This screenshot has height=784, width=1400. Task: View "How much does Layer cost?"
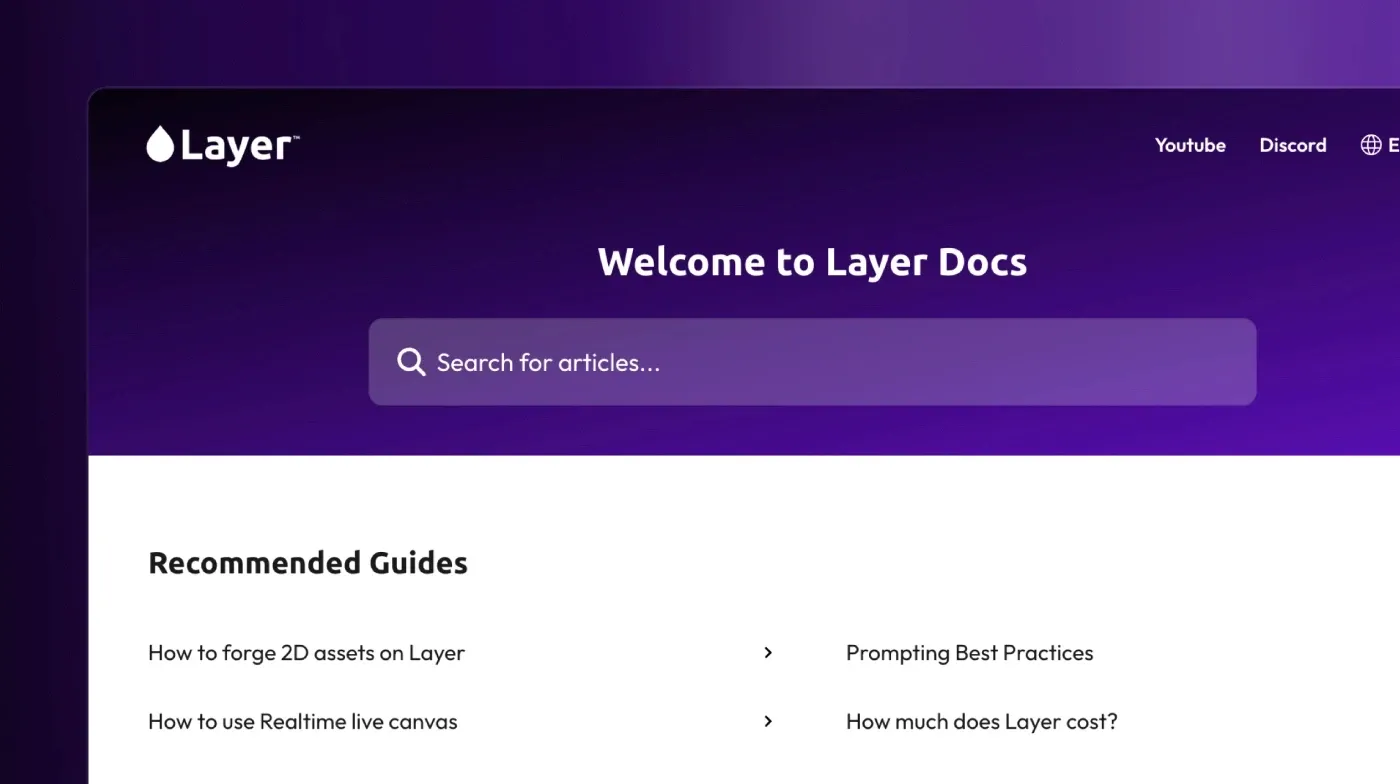(981, 721)
